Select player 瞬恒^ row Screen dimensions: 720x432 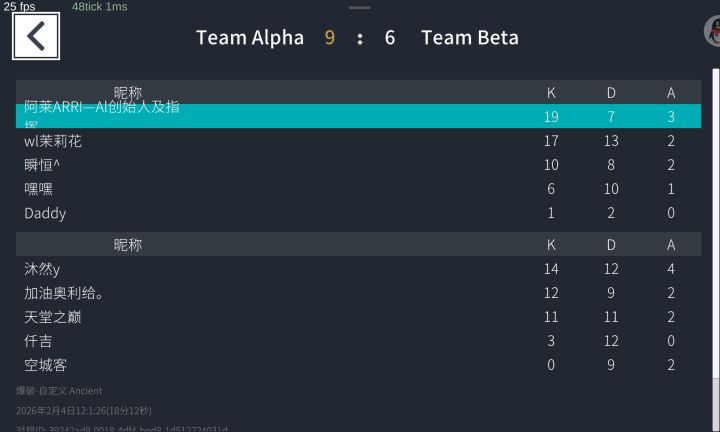pyautogui.click(x=358, y=164)
